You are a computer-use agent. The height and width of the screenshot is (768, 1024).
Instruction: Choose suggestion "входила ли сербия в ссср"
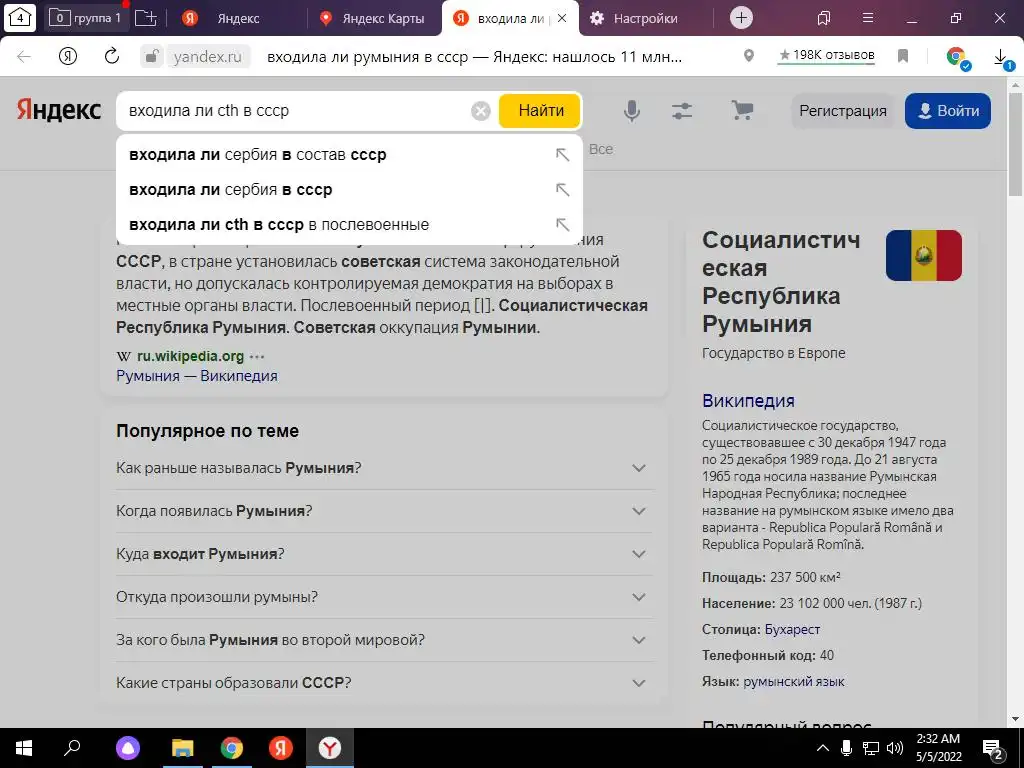click(x=349, y=189)
